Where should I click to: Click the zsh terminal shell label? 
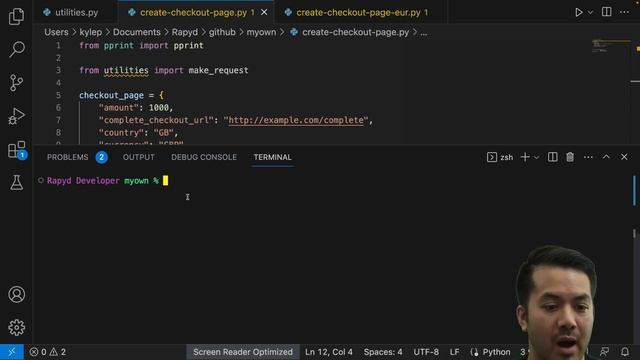tap(507, 157)
